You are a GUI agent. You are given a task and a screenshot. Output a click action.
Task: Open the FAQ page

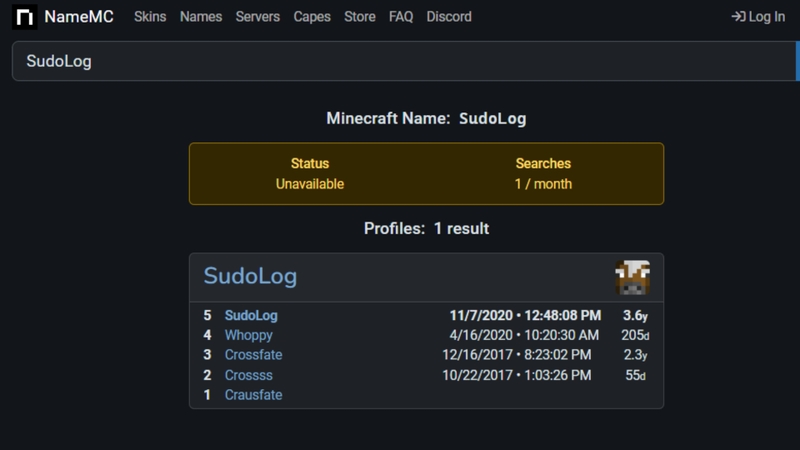tap(401, 17)
